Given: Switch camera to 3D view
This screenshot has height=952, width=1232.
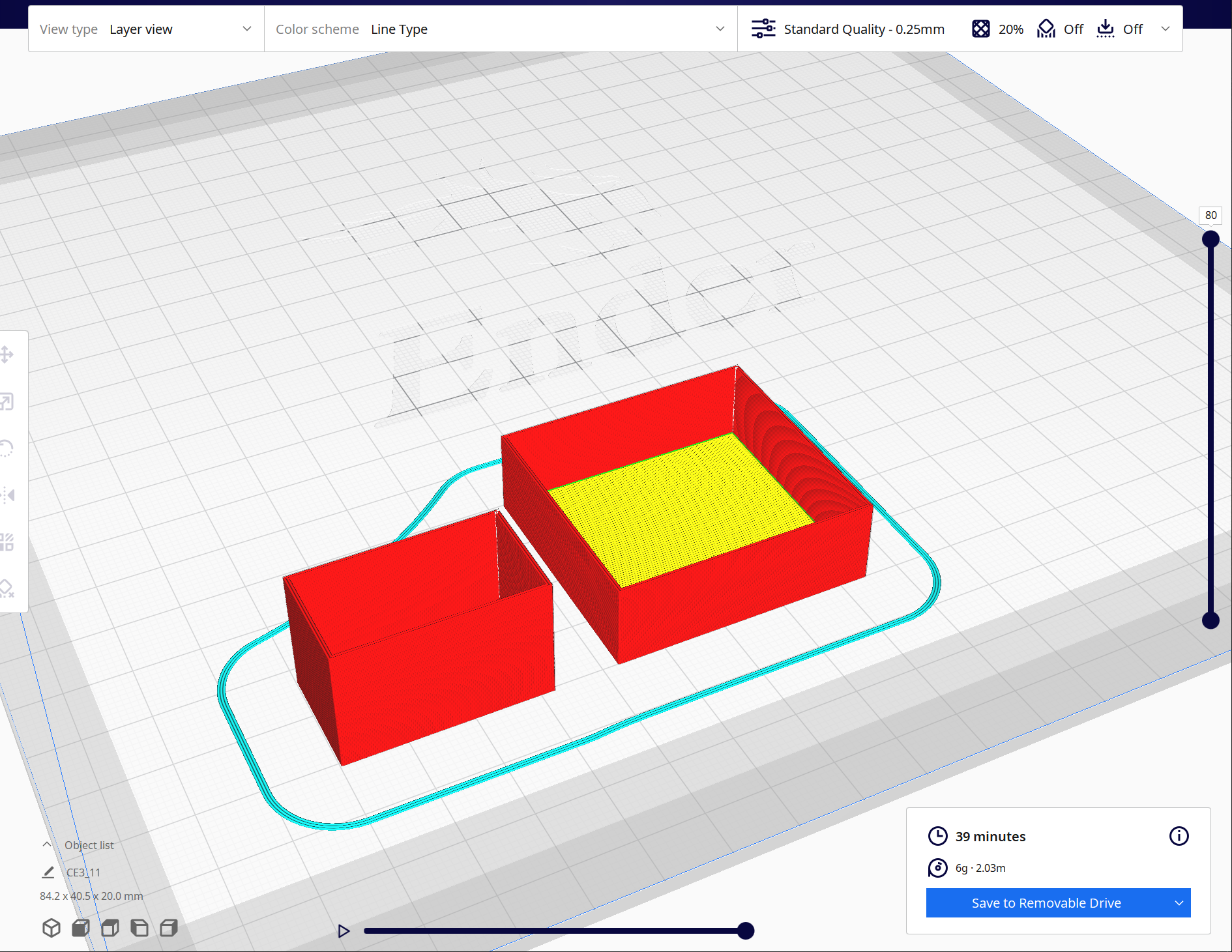Looking at the screenshot, I should pos(51,927).
